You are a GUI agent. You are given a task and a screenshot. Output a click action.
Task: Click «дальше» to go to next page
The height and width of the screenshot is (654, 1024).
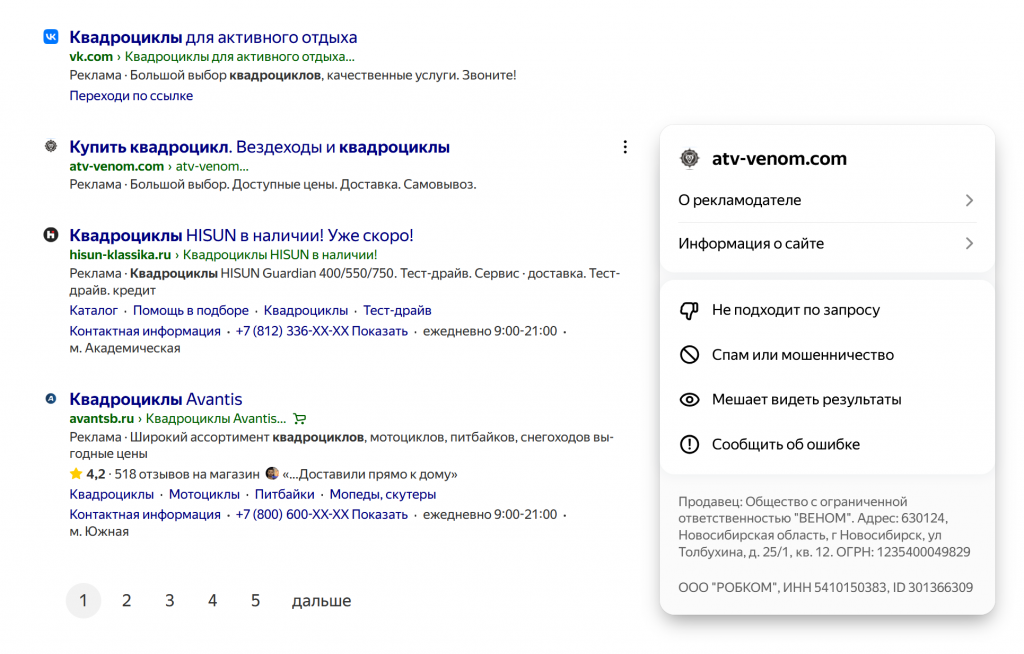(x=321, y=601)
